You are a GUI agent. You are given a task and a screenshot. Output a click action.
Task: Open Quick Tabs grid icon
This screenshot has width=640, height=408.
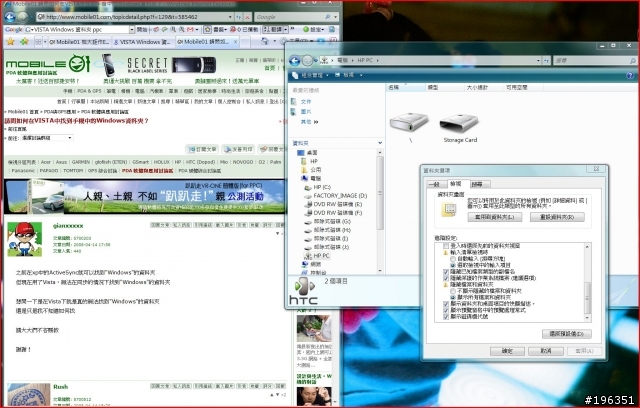point(38,42)
